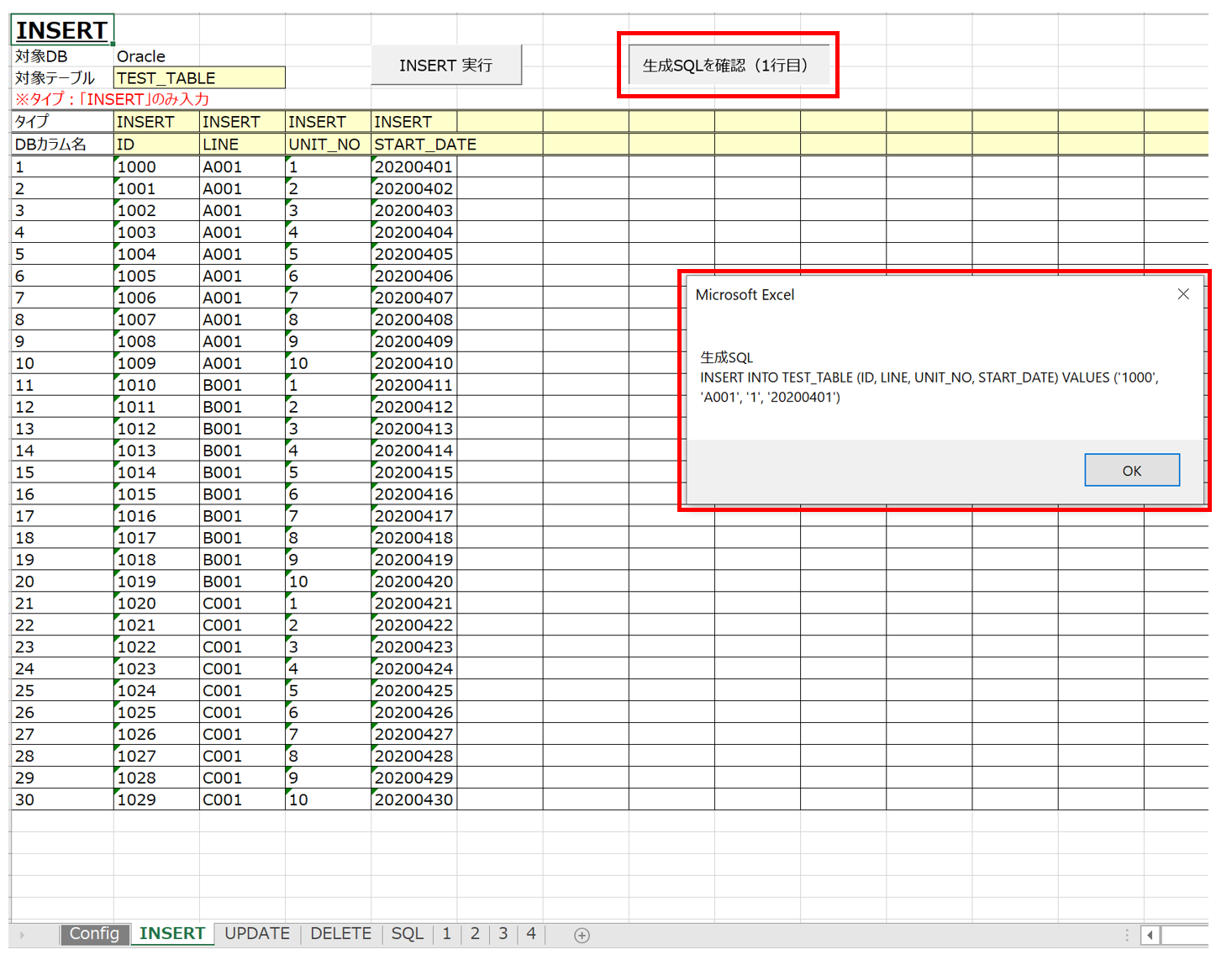Click the horizontal scrollbar left arrow
Image resolution: width=1232 pixels, height=960 pixels.
pos(1150,935)
